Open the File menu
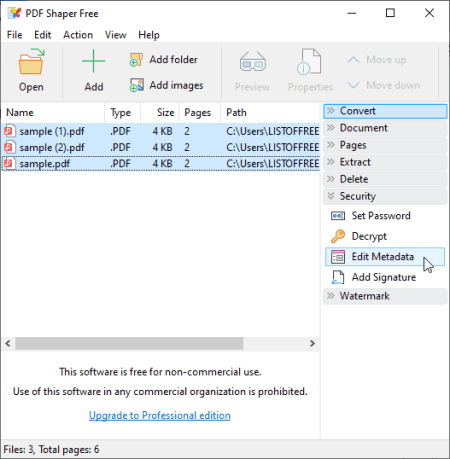This screenshot has width=450, height=459. [14, 35]
